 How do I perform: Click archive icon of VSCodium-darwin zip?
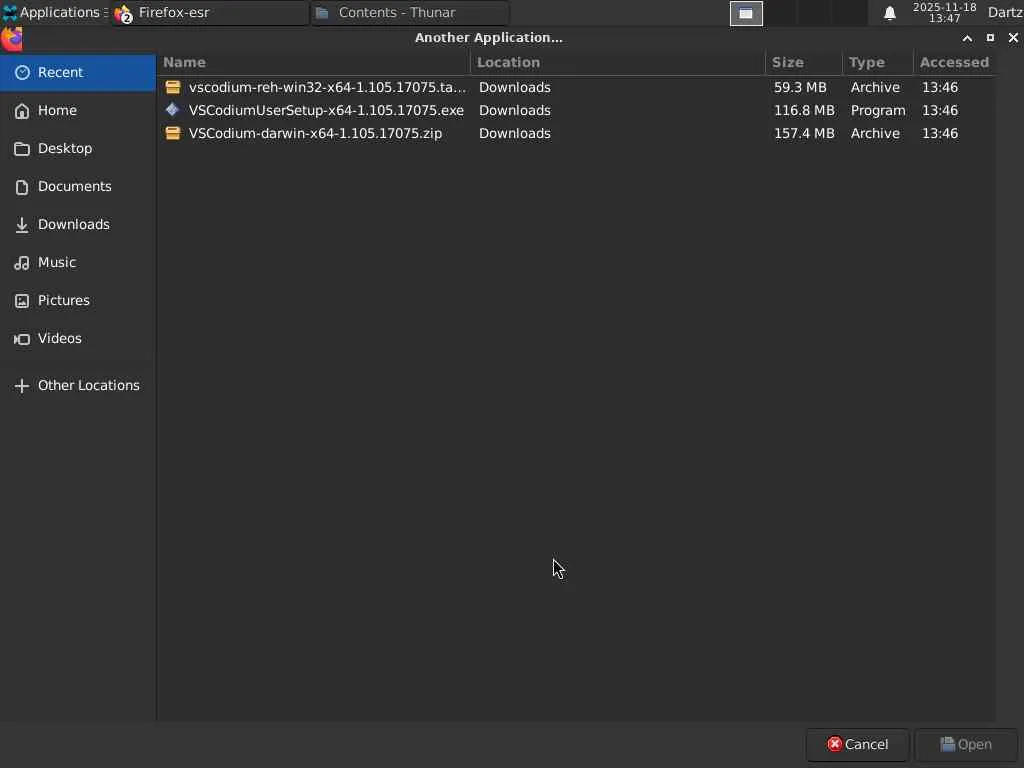point(172,133)
